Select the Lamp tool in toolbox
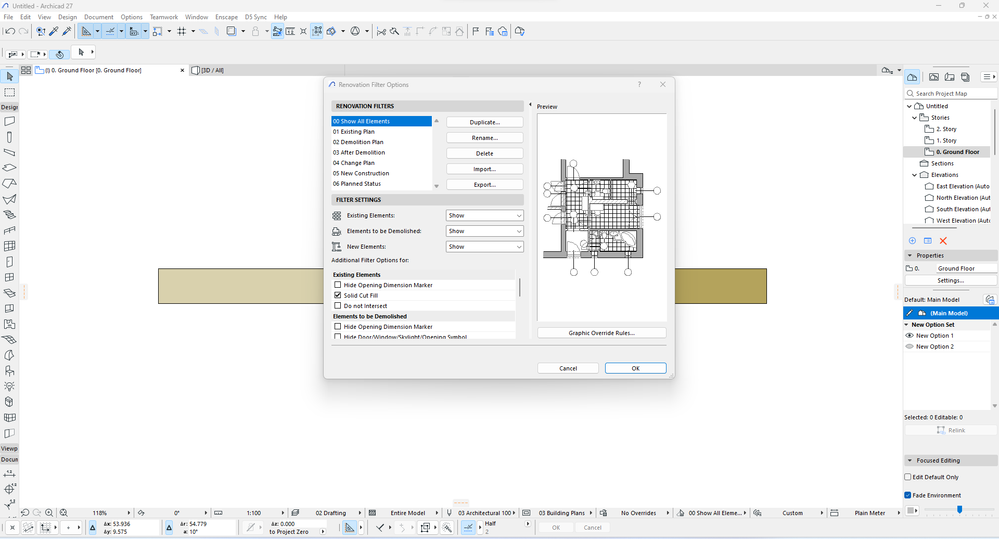Screen dimensions: 999x539 point(10,386)
